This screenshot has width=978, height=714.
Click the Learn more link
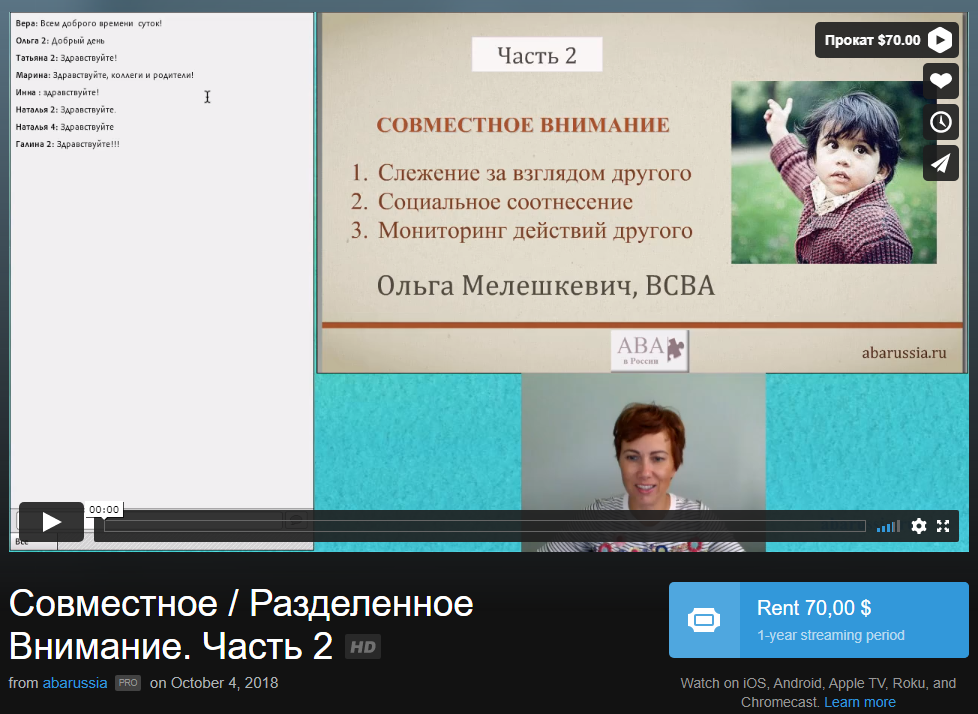(x=859, y=702)
